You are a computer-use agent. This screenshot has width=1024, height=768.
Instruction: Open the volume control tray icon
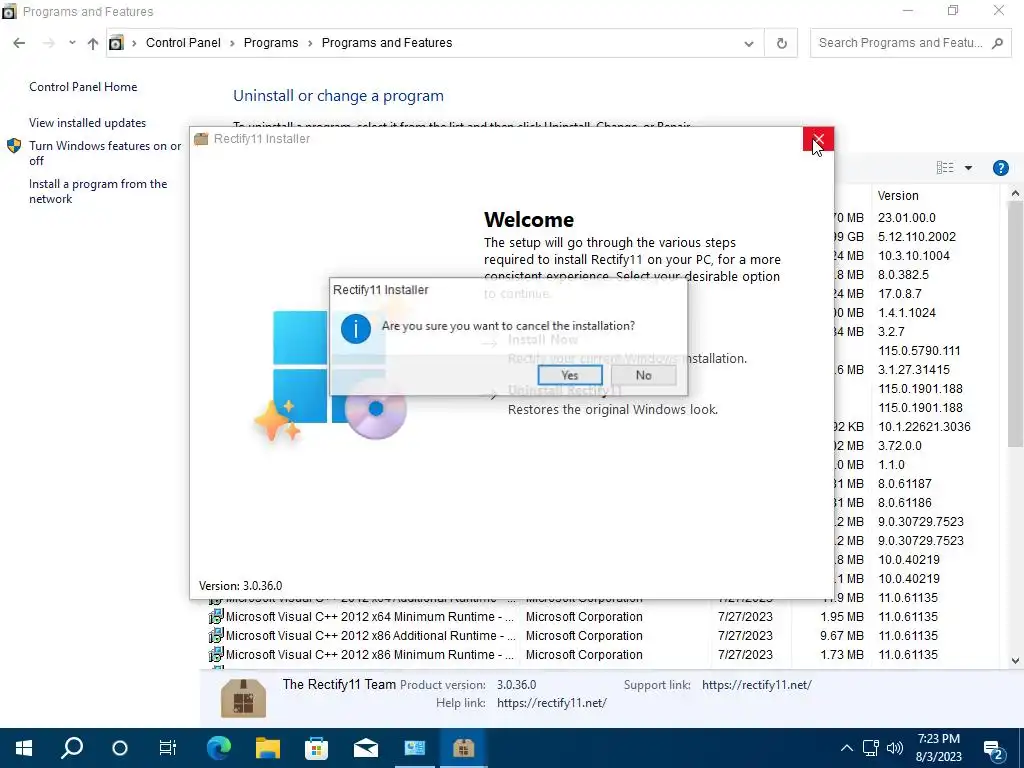point(894,748)
